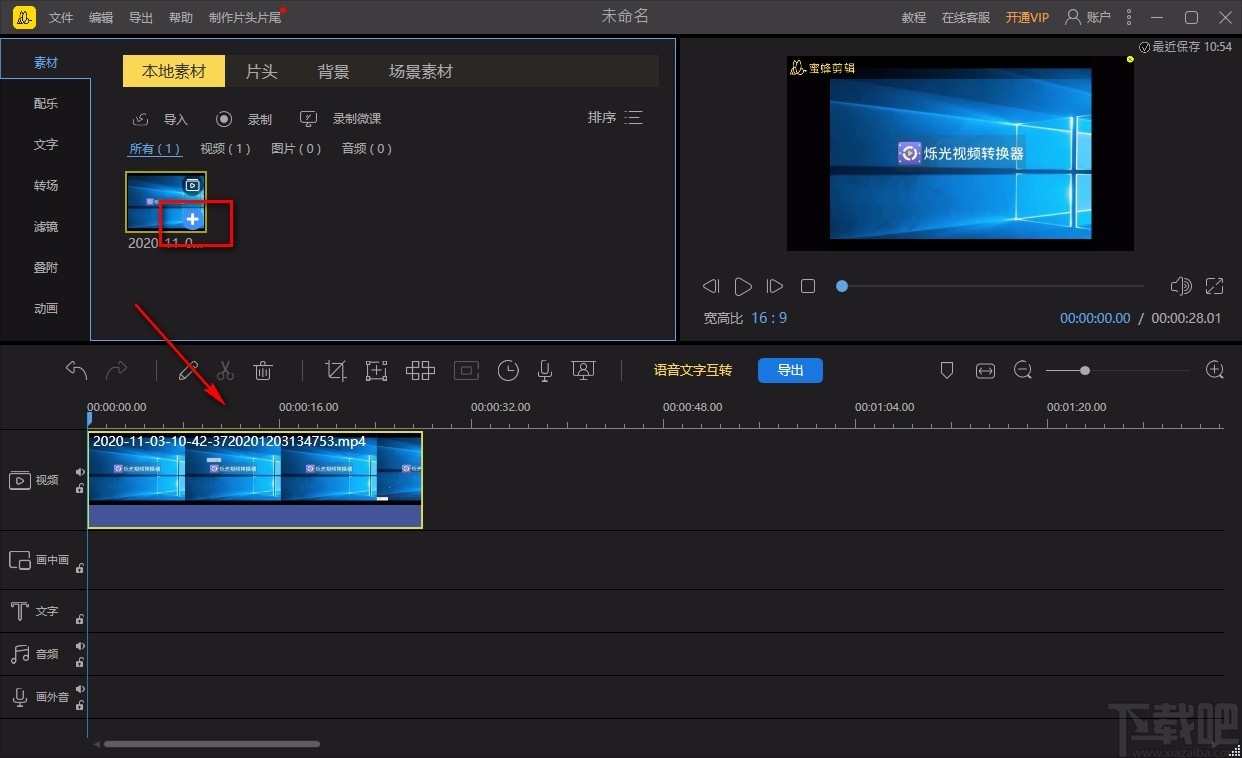
Task: Click the trash delete icon in the toolbar
Action: 263,371
